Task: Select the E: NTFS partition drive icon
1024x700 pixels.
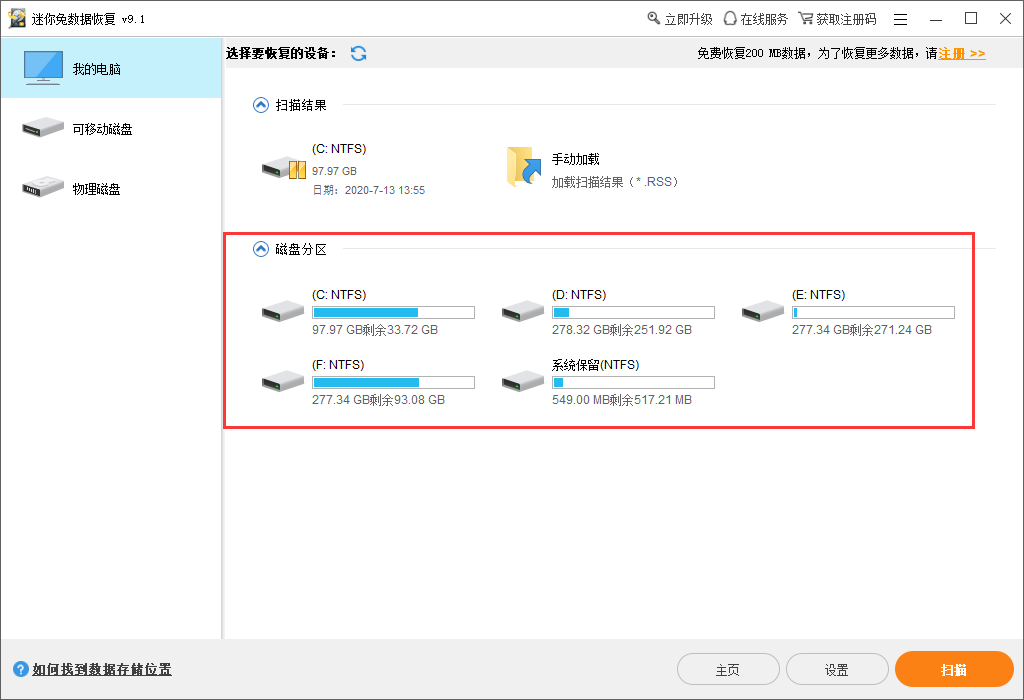Action: pos(763,311)
